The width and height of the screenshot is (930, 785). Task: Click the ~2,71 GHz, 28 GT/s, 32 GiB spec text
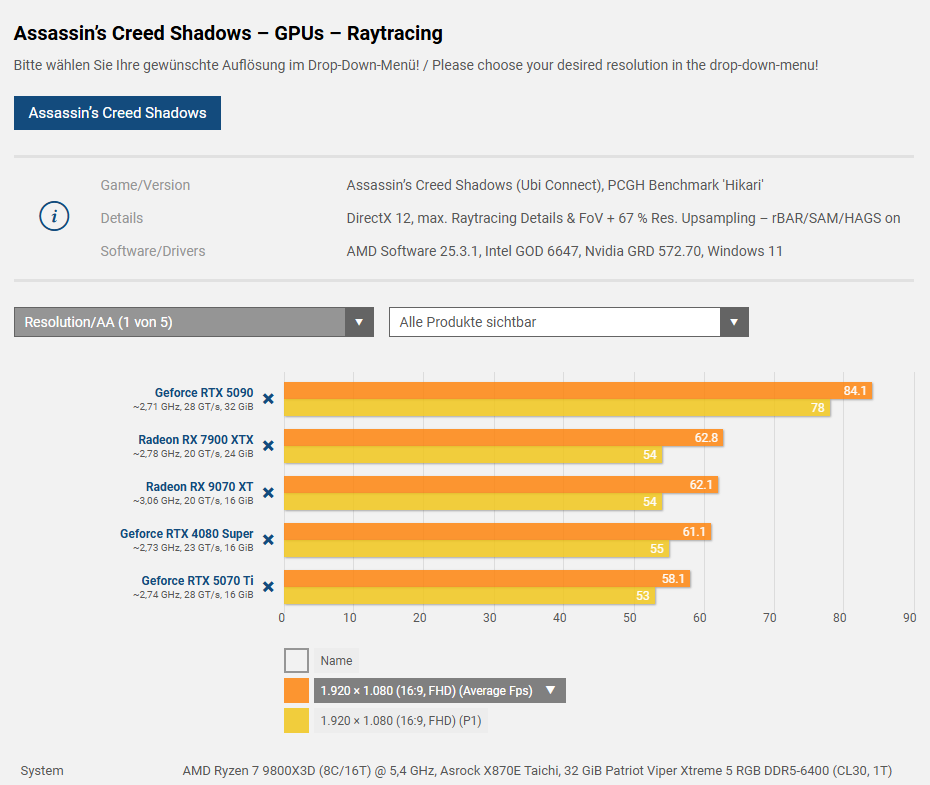click(193, 407)
